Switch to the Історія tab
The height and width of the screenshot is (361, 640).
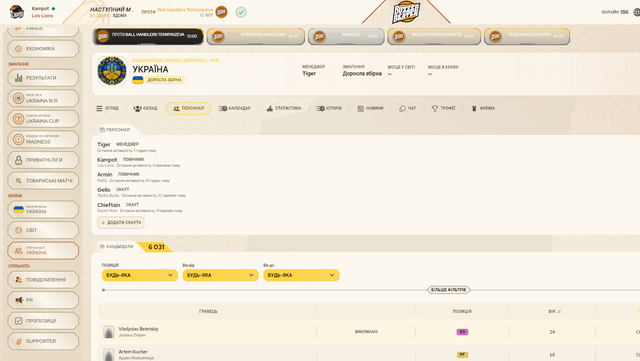pyautogui.click(x=329, y=108)
